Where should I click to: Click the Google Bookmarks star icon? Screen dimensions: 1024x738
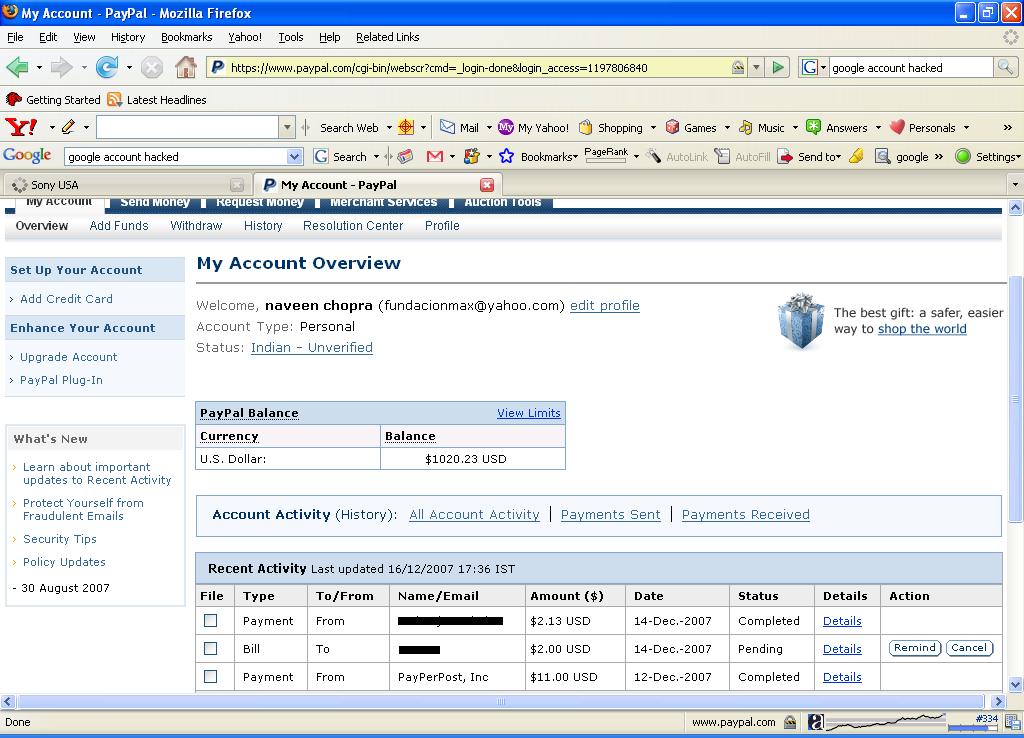coord(506,156)
